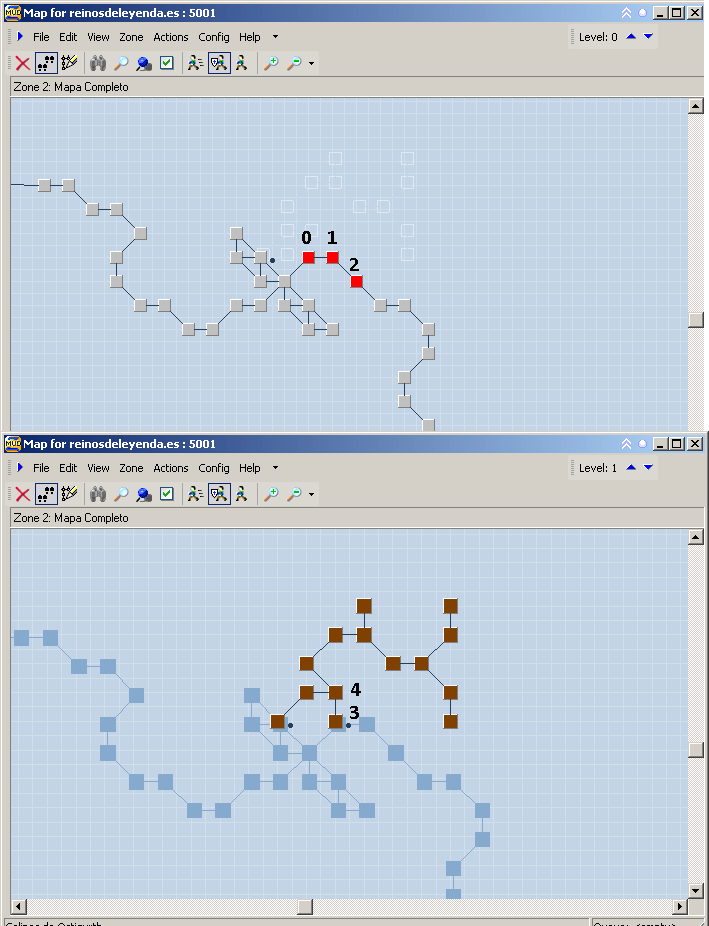
Task: Click the zoom in icon in the Level 1 window
Action: (x=271, y=494)
